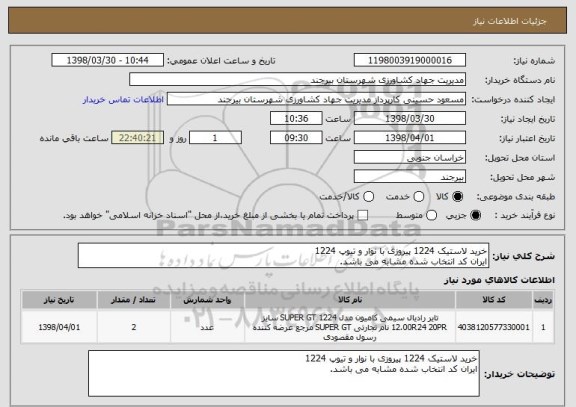The width and height of the screenshot is (576, 407).
Task: Click the 10:36 creation time field
Action: point(296,119)
